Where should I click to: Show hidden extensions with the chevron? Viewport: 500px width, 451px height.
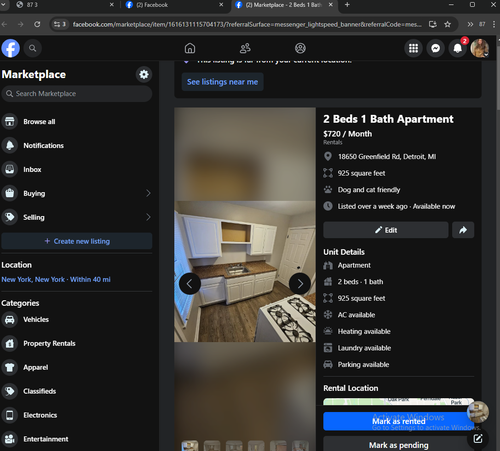(470, 24)
